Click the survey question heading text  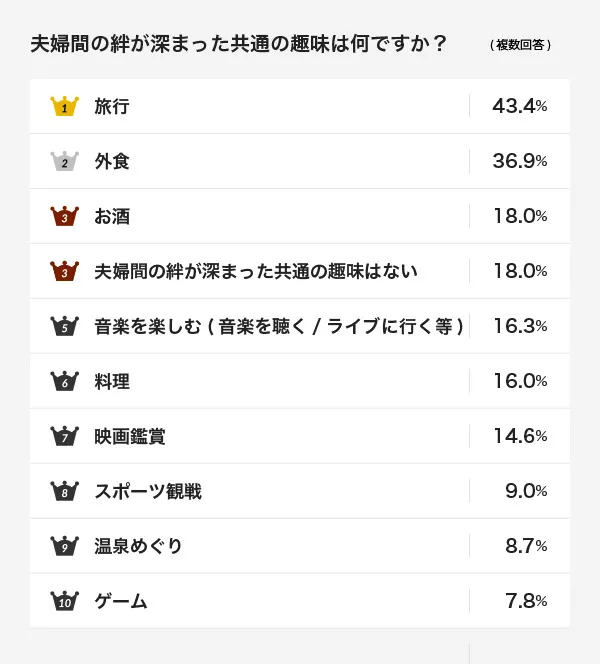pyautogui.click(x=239, y=45)
